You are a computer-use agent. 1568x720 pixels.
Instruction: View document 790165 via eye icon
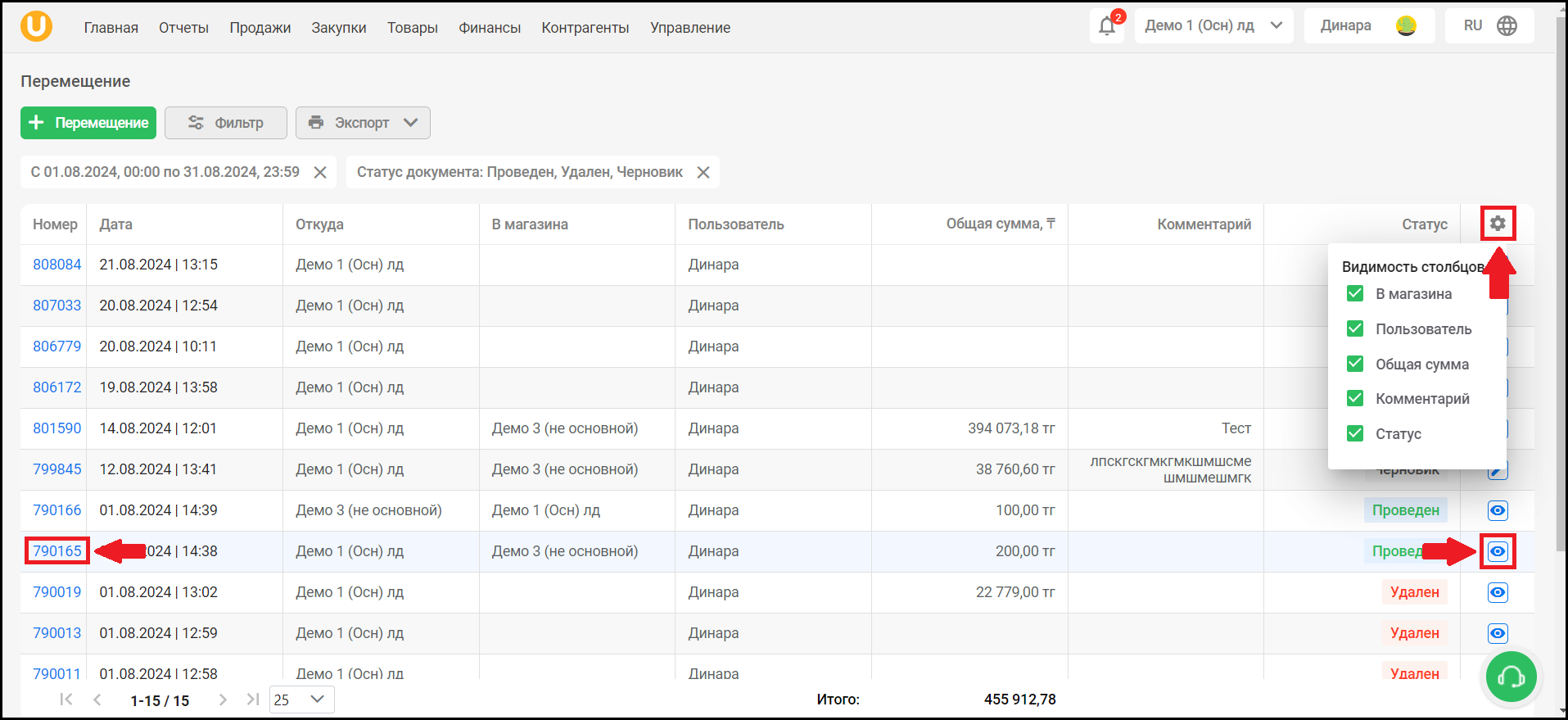(1498, 551)
